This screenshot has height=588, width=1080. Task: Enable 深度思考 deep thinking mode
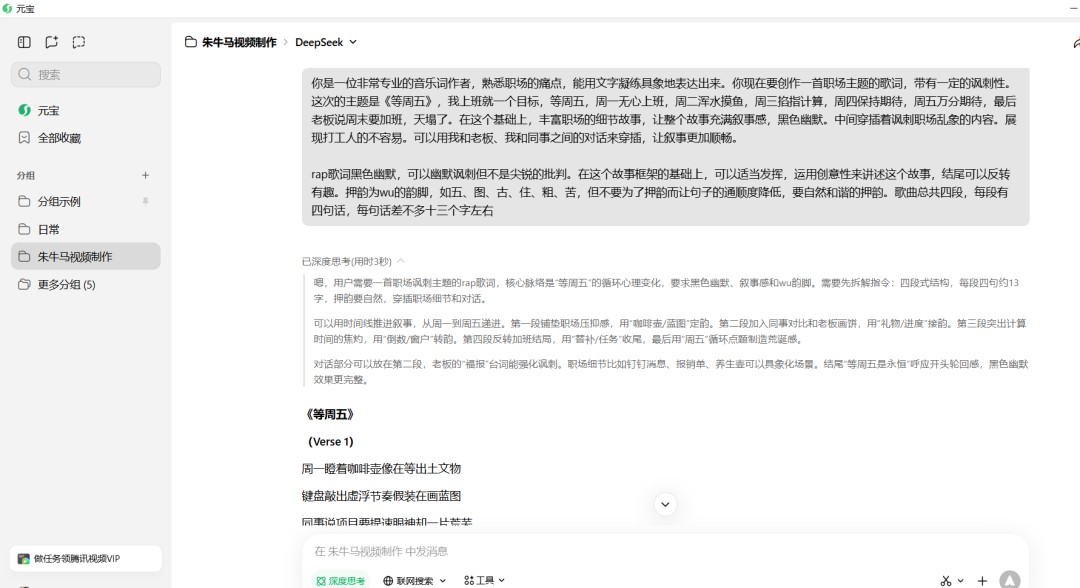click(339, 580)
